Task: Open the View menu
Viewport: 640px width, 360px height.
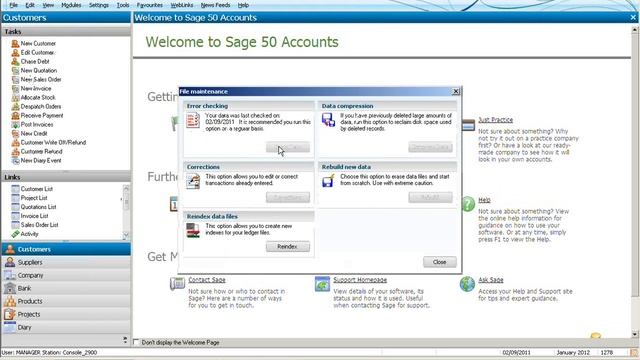Action: click(48, 5)
